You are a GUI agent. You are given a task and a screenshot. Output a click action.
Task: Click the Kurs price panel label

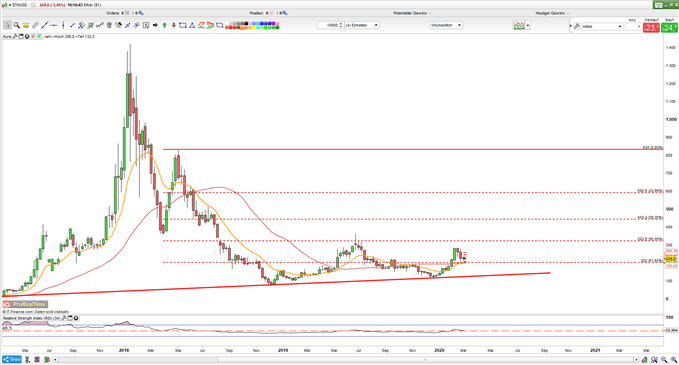pos(7,37)
